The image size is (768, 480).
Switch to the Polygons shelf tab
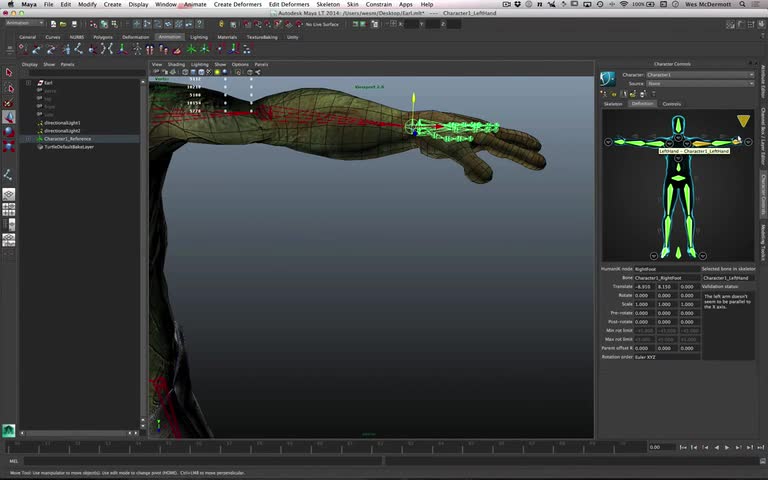coord(103,37)
